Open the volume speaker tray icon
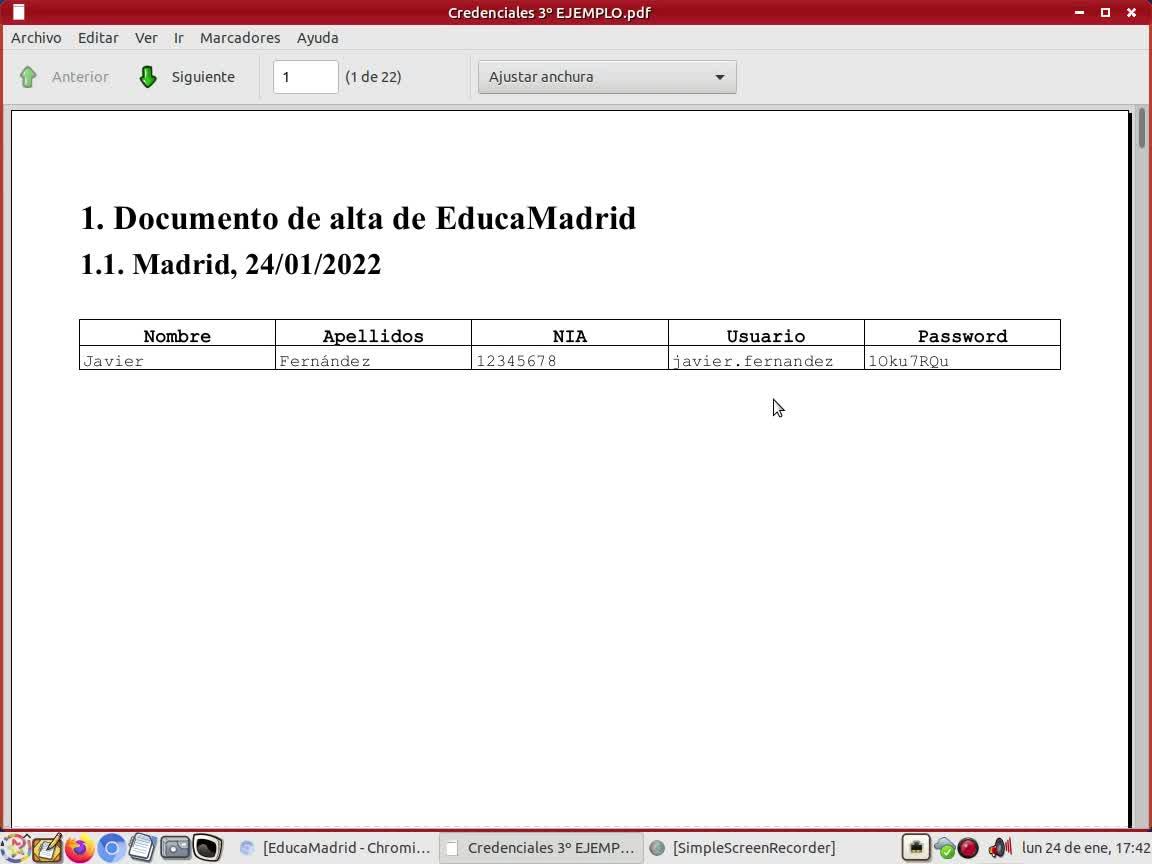1152x864 pixels. click(999, 848)
